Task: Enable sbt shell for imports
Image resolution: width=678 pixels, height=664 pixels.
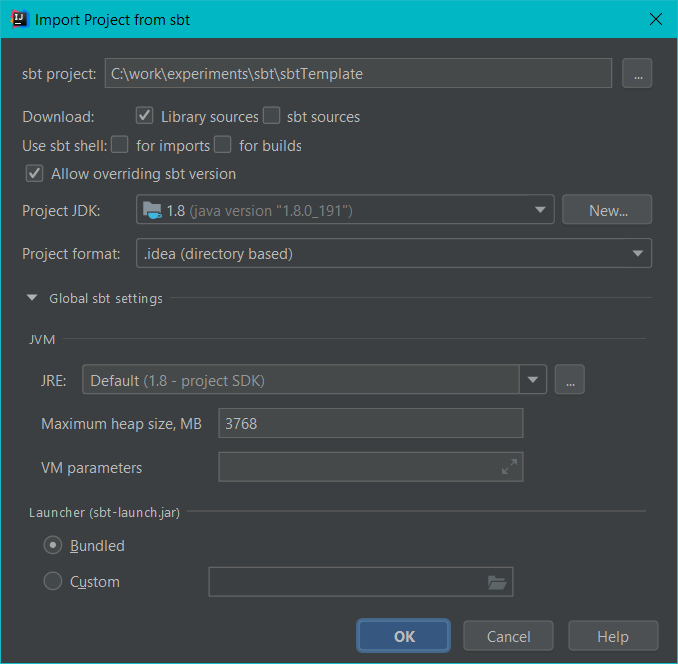Action: click(120, 145)
